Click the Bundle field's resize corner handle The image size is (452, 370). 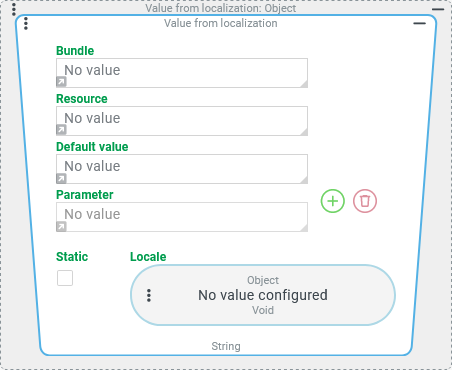pos(304,84)
